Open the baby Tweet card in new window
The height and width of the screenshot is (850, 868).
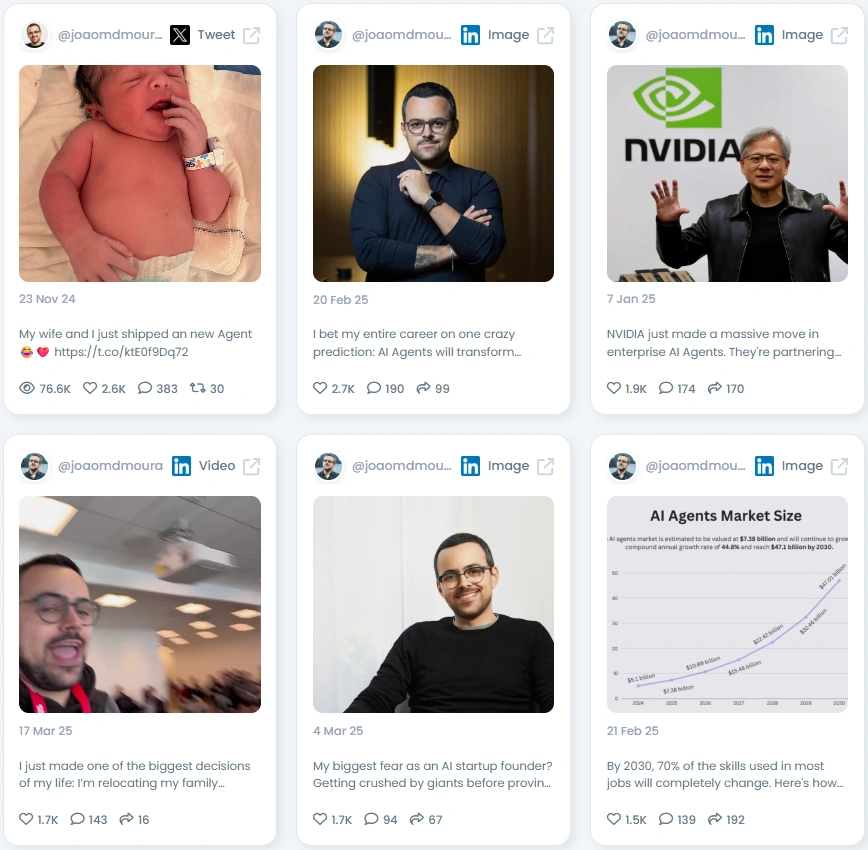click(x=251, y=35)
